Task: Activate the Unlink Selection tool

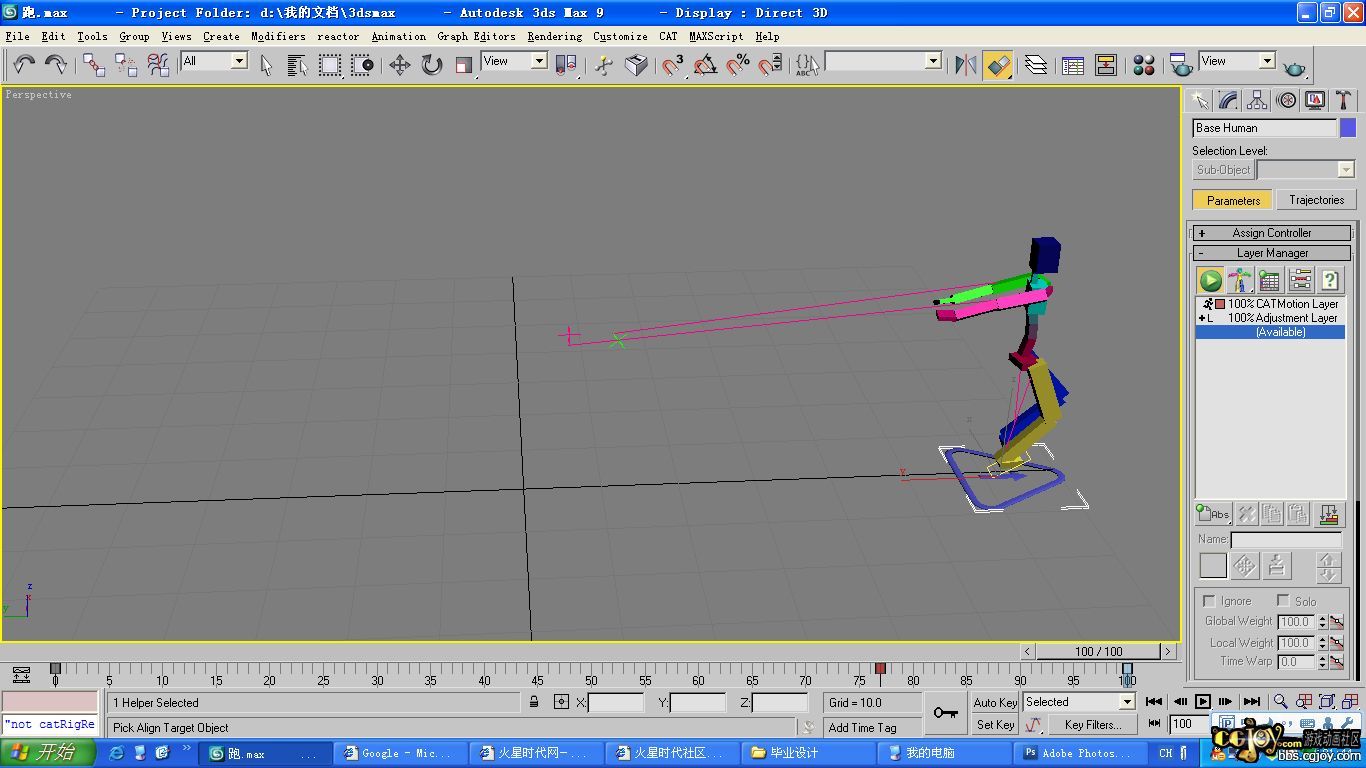Action: point(126,65)
